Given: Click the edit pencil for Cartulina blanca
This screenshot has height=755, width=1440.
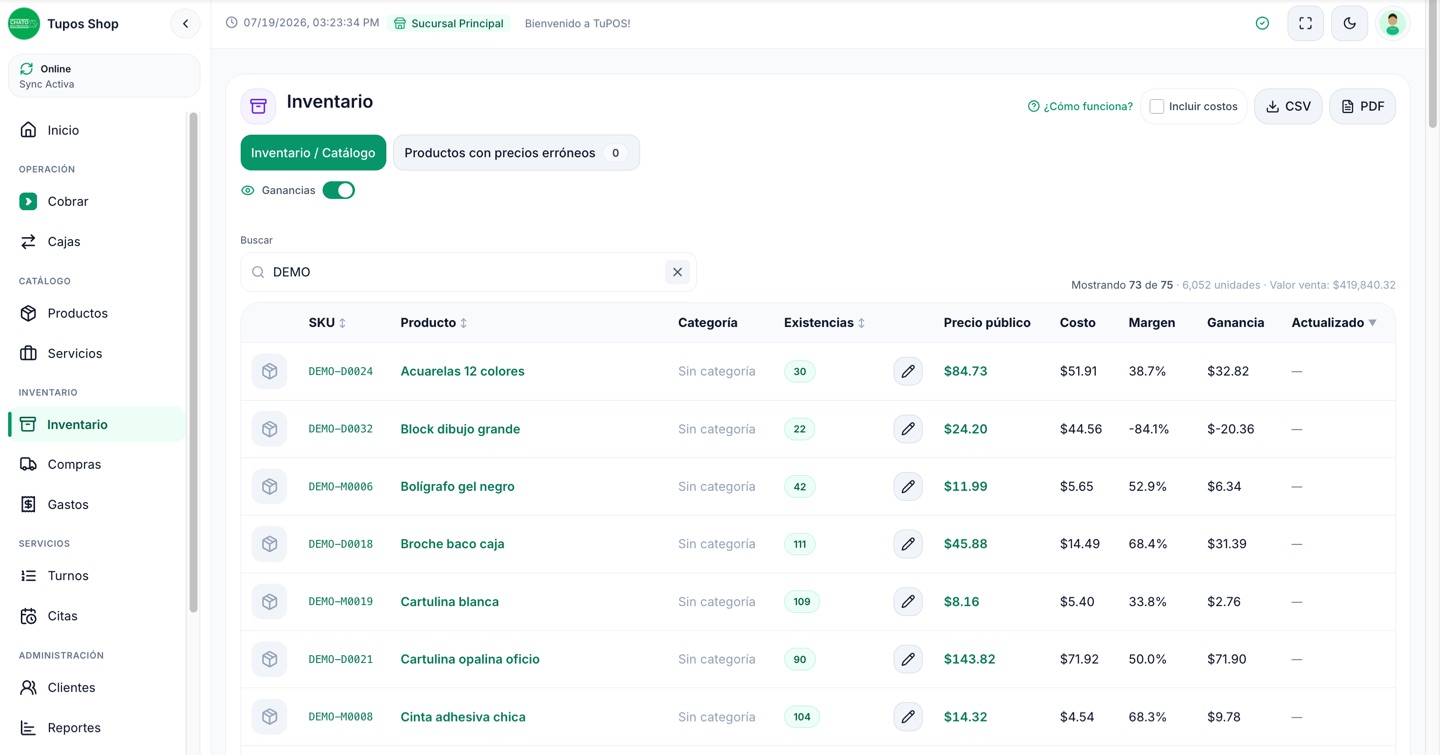Looking at the screenshot, I should tap(908, 602).
